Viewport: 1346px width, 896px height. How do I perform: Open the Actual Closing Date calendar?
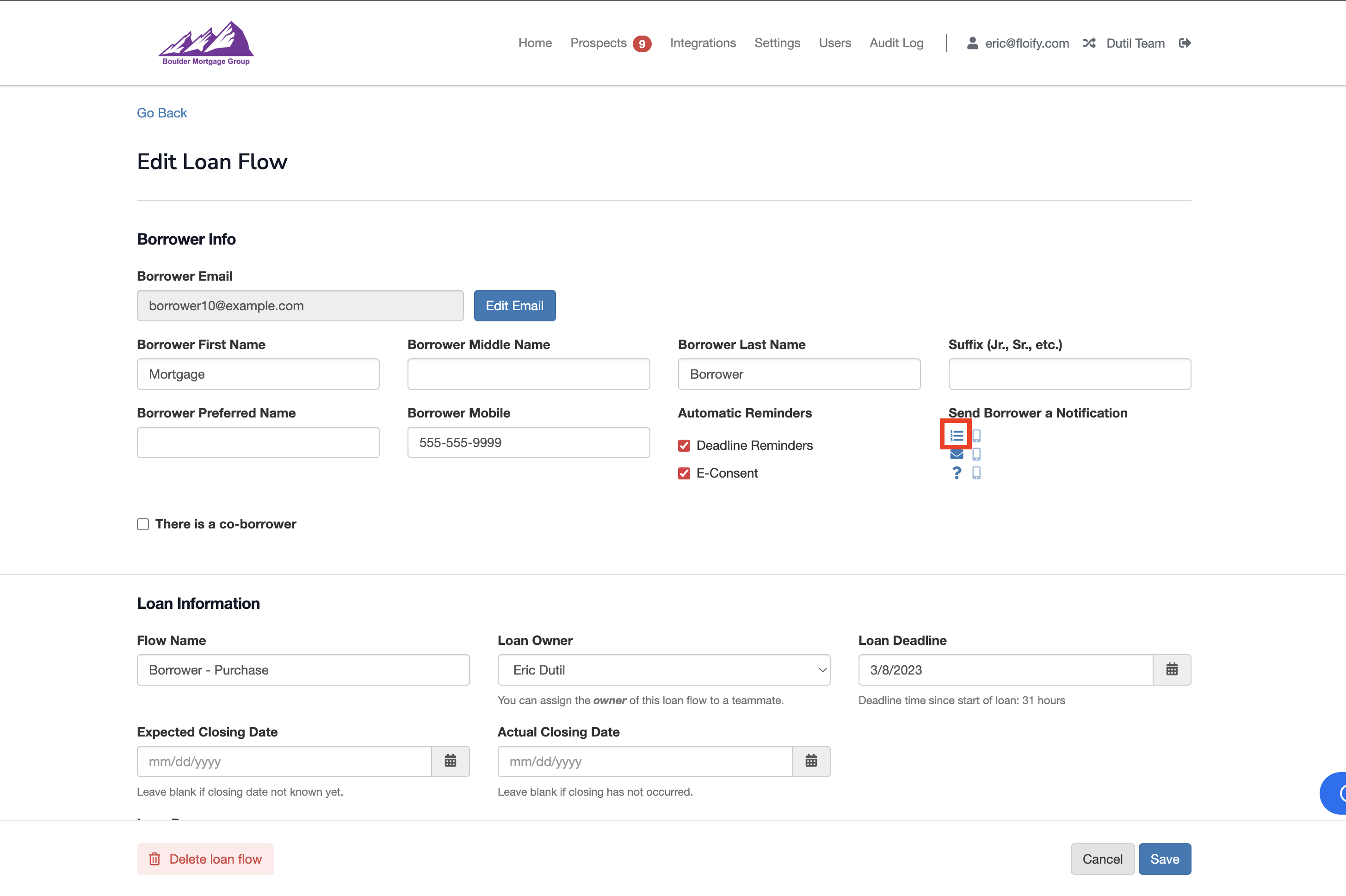(x=810, y=761)
